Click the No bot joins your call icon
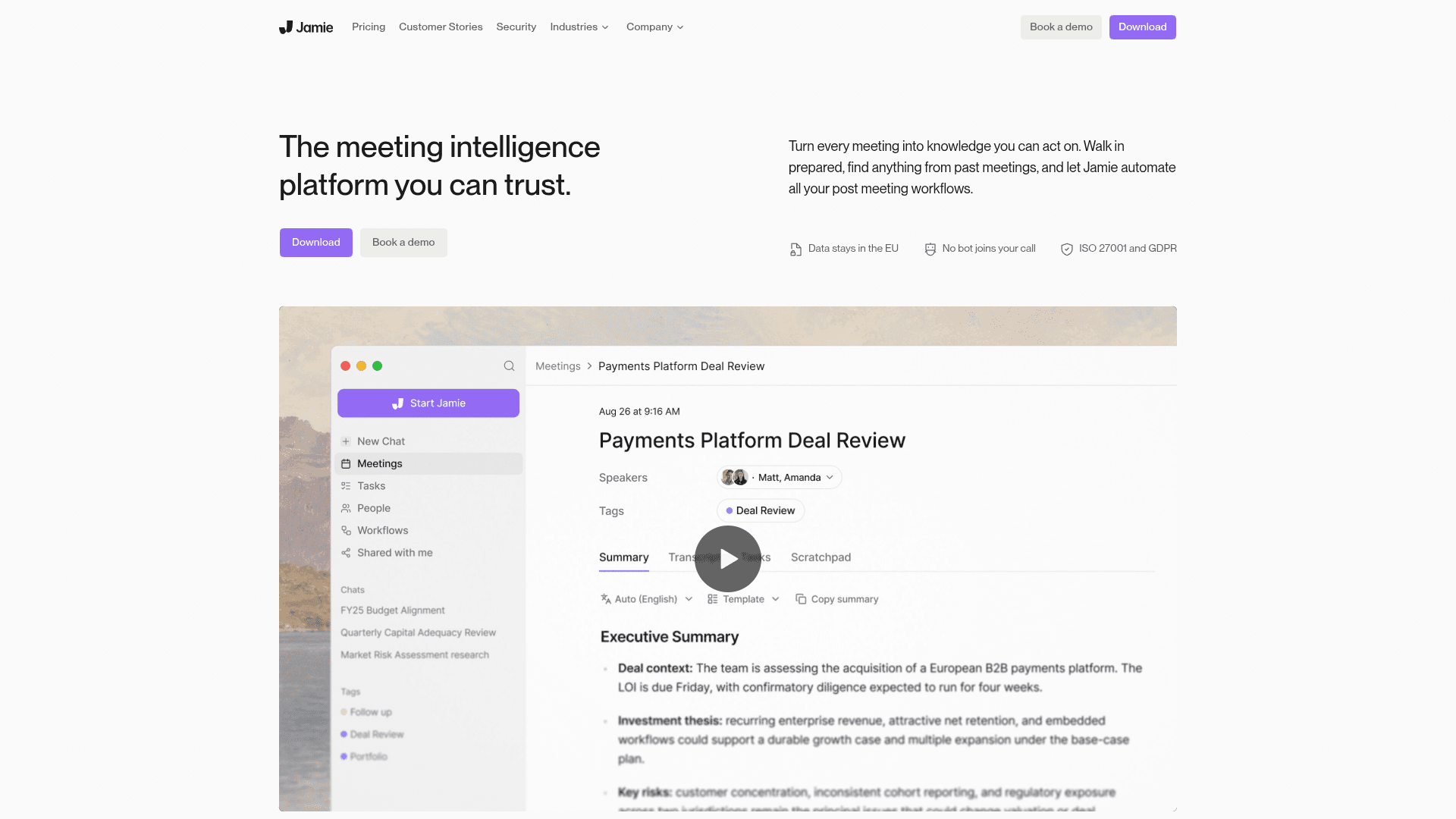Viewport: 1456px width, 819px height. 930,249
